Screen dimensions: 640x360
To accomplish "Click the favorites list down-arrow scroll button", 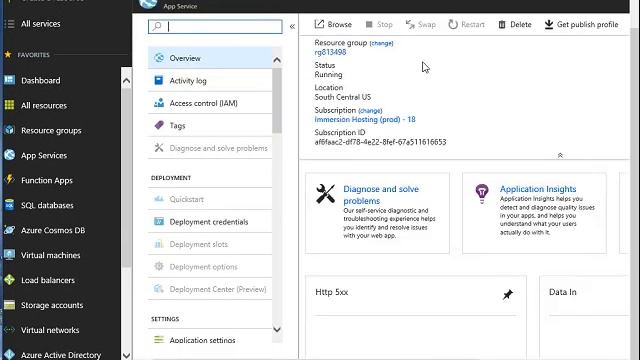I will [127, 356].
